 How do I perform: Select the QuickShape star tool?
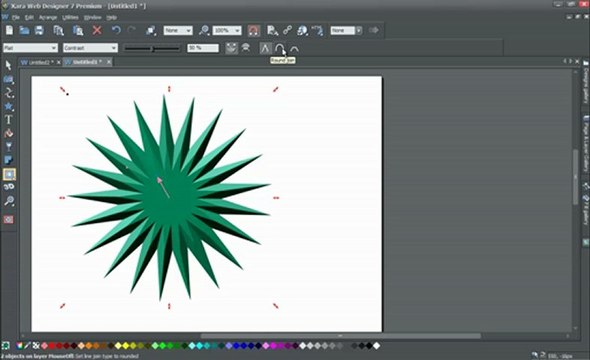coord(8,106)
